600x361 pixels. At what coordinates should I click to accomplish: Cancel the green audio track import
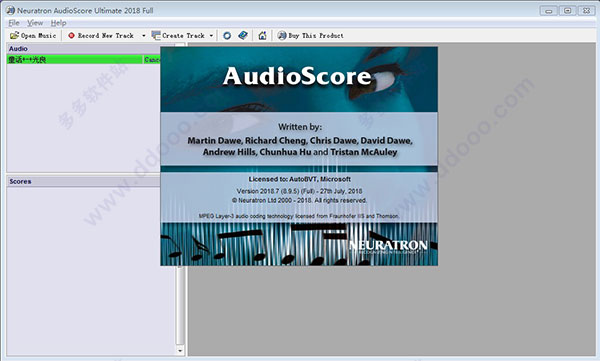coord(152,59)
